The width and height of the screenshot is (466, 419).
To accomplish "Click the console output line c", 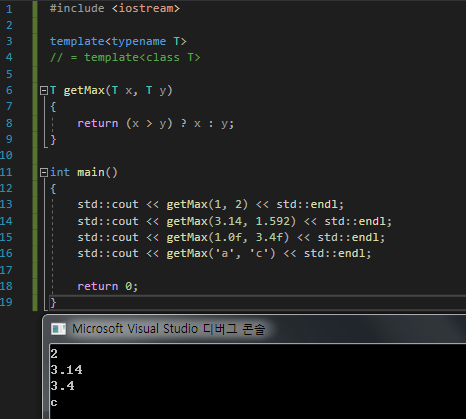I will click(x=54, y=403).
